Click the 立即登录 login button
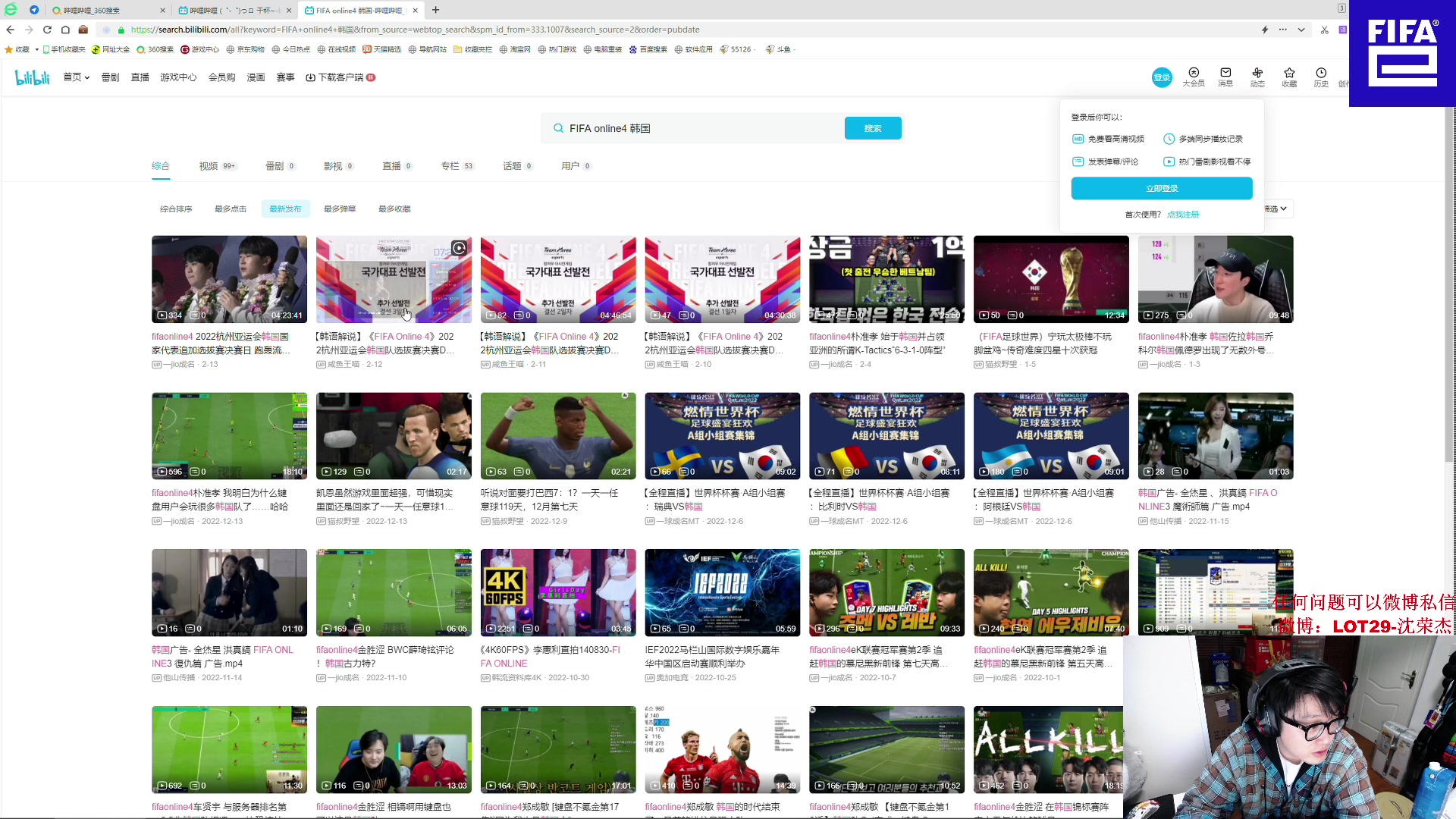Image resolution: width=1456 pixels, height=819 pixels. 1162,188
